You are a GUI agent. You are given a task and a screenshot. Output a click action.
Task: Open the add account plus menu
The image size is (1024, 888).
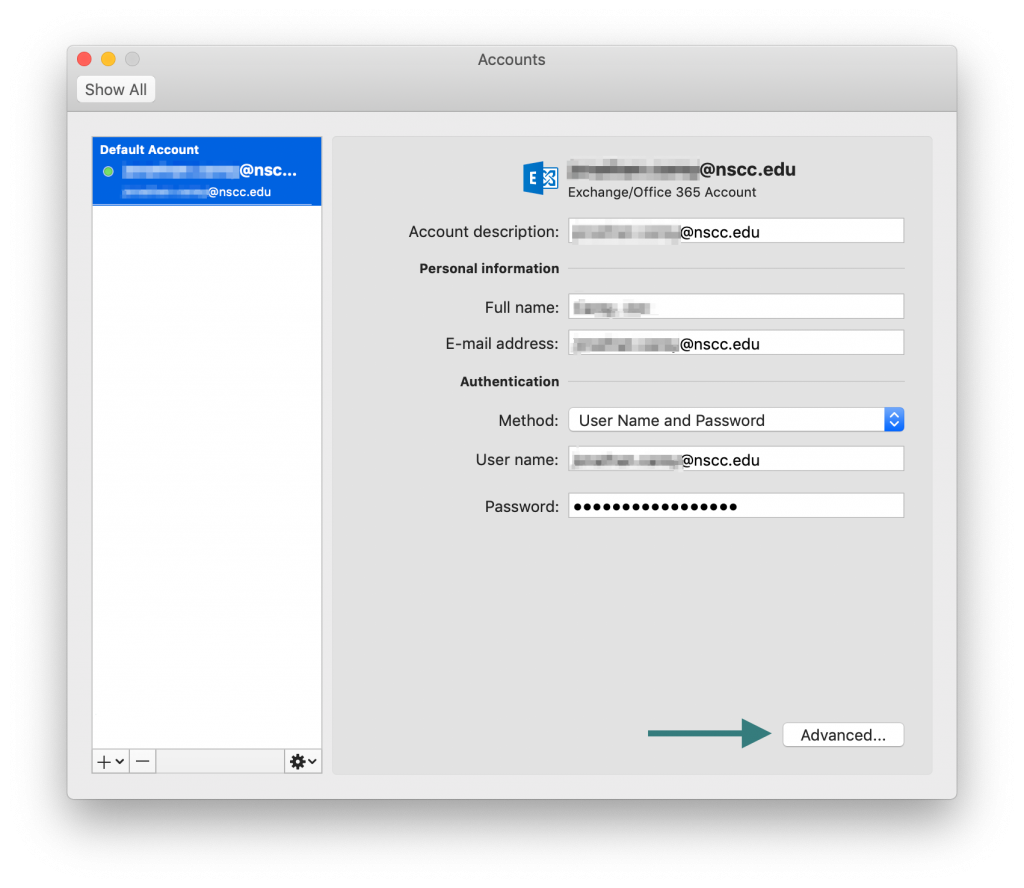pos(110,762)
